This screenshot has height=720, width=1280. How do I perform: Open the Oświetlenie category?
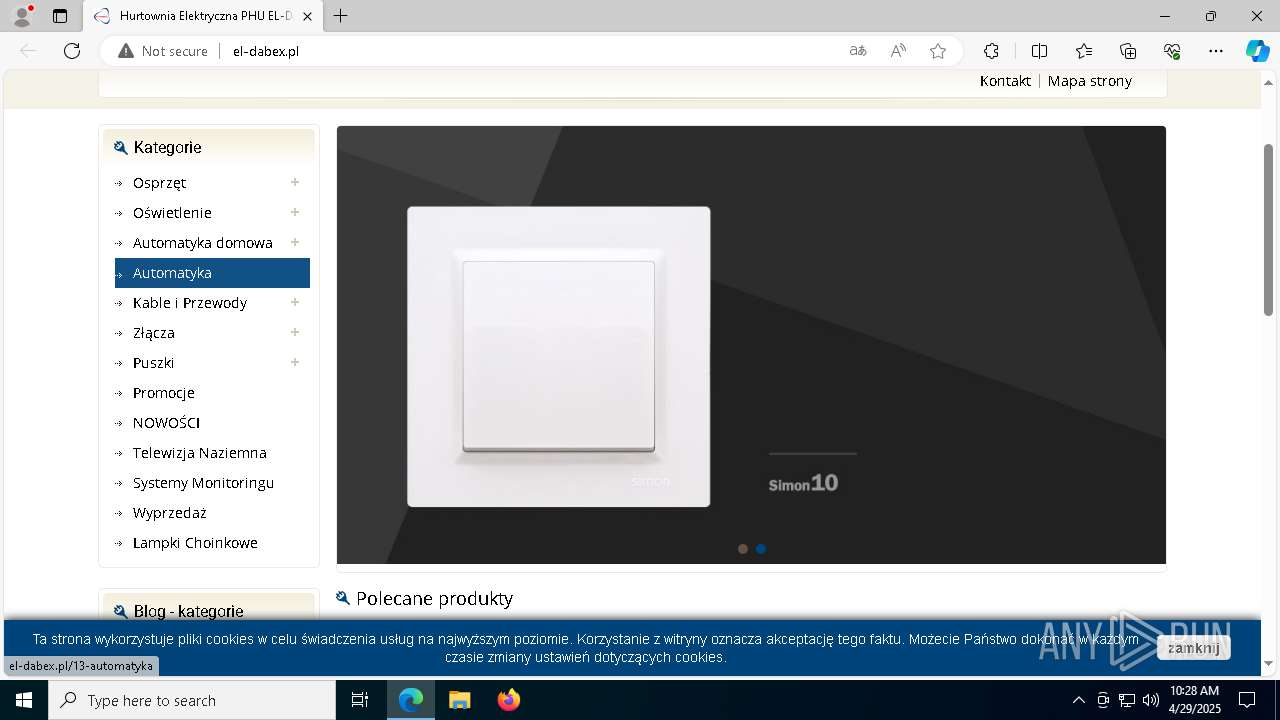(x=172, y=213)
